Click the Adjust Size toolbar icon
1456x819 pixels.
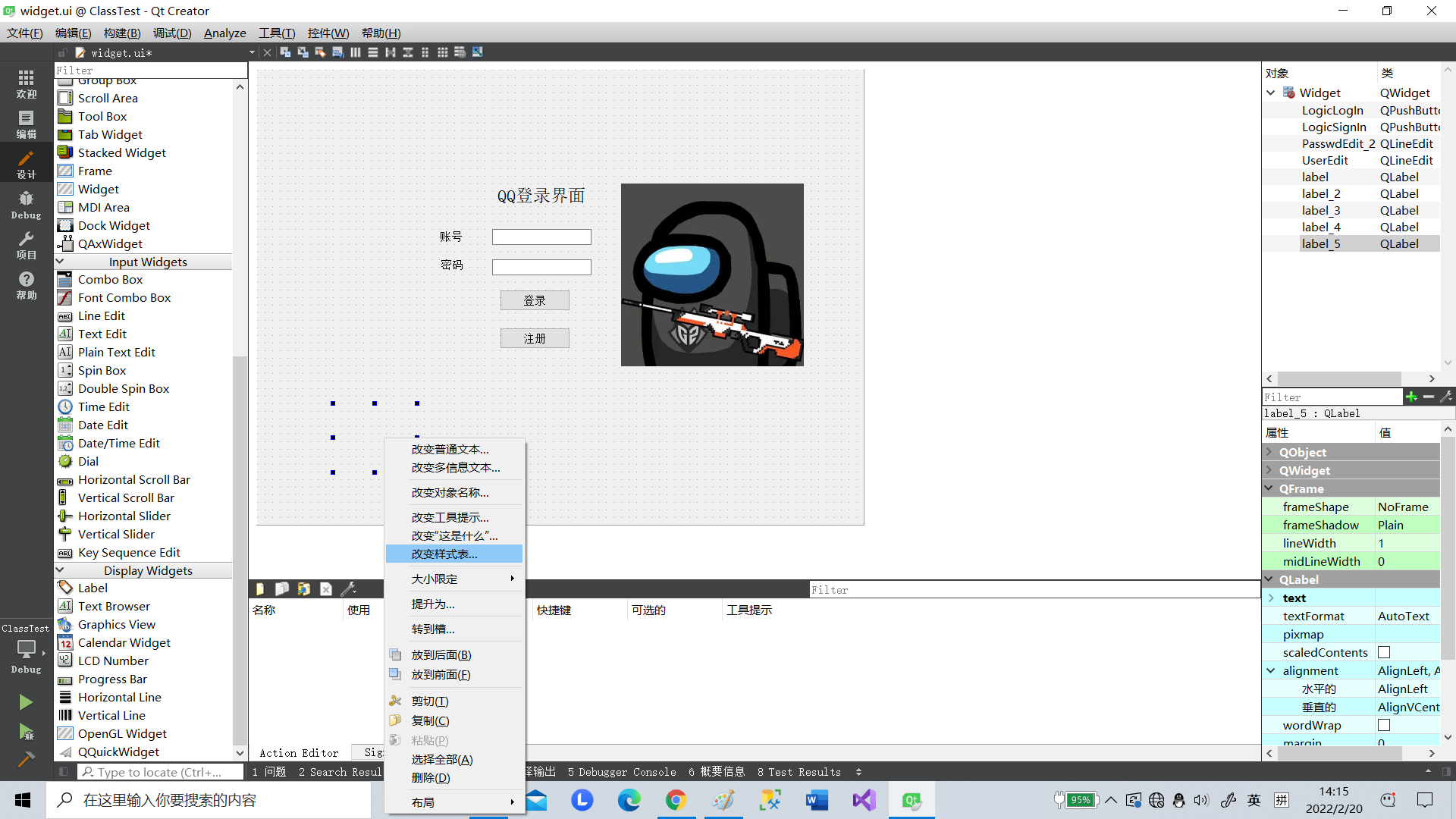tap(478, 52)
